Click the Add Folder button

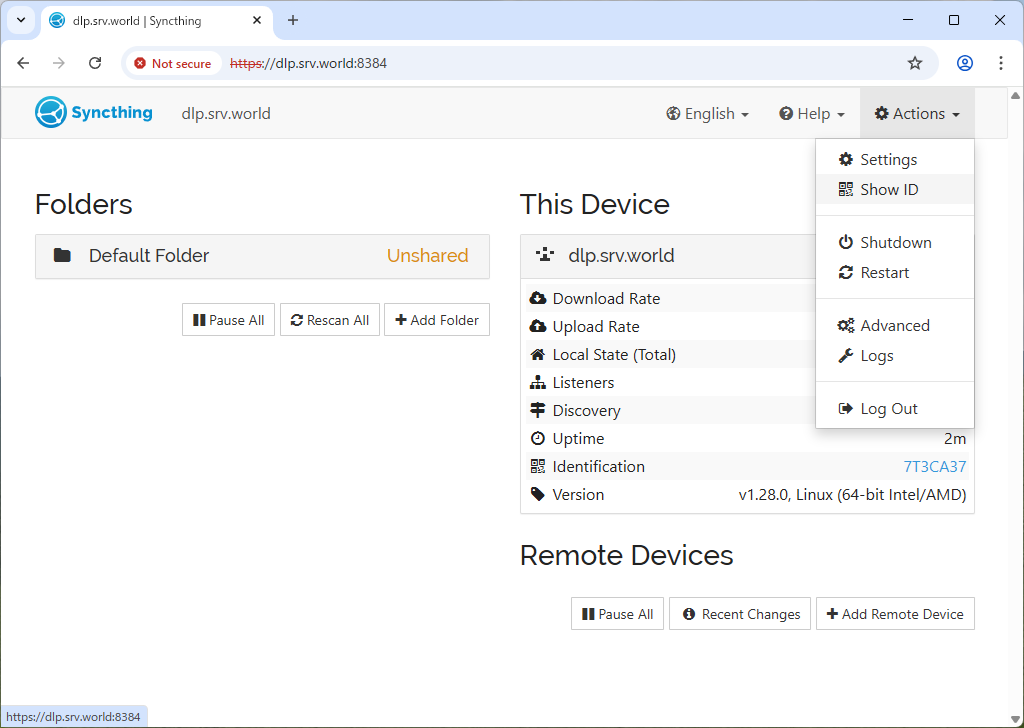coord(437,320)
